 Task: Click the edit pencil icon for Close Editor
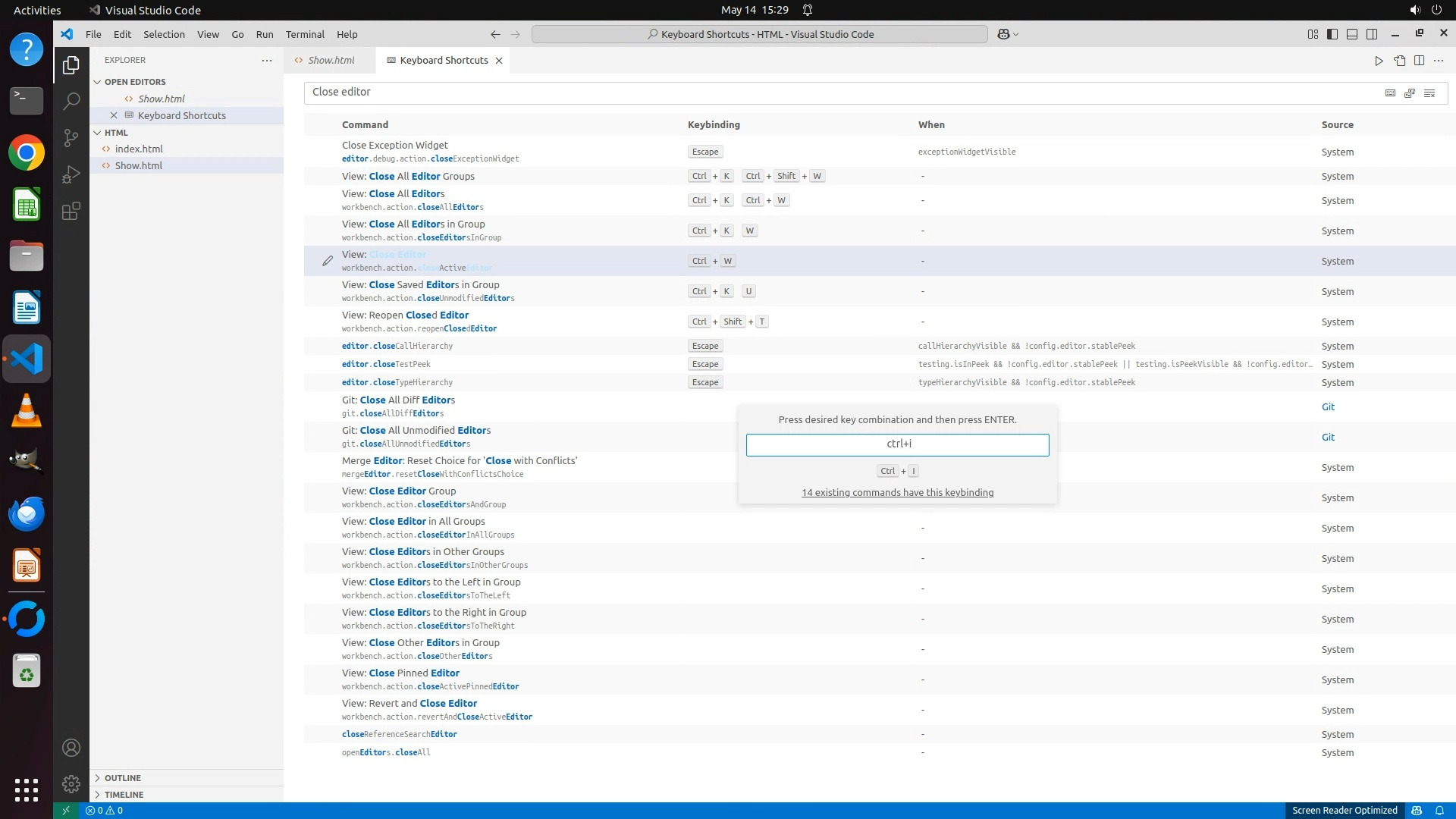(327, 261)
